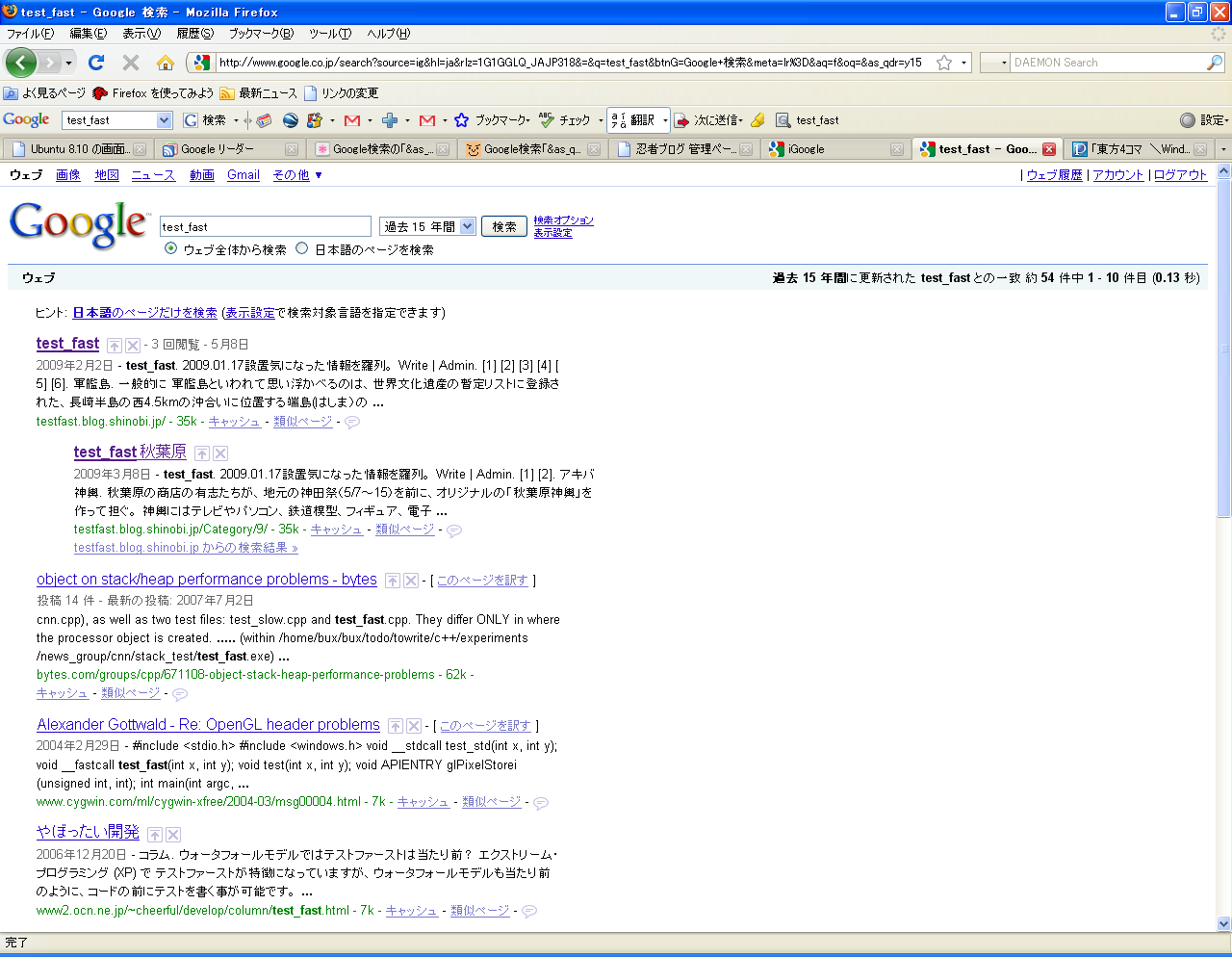Viewport: 1232px width, 957px height.
Task: Remove 'test_fast 秋葉原' result with X icon
Action: (220, 453)
